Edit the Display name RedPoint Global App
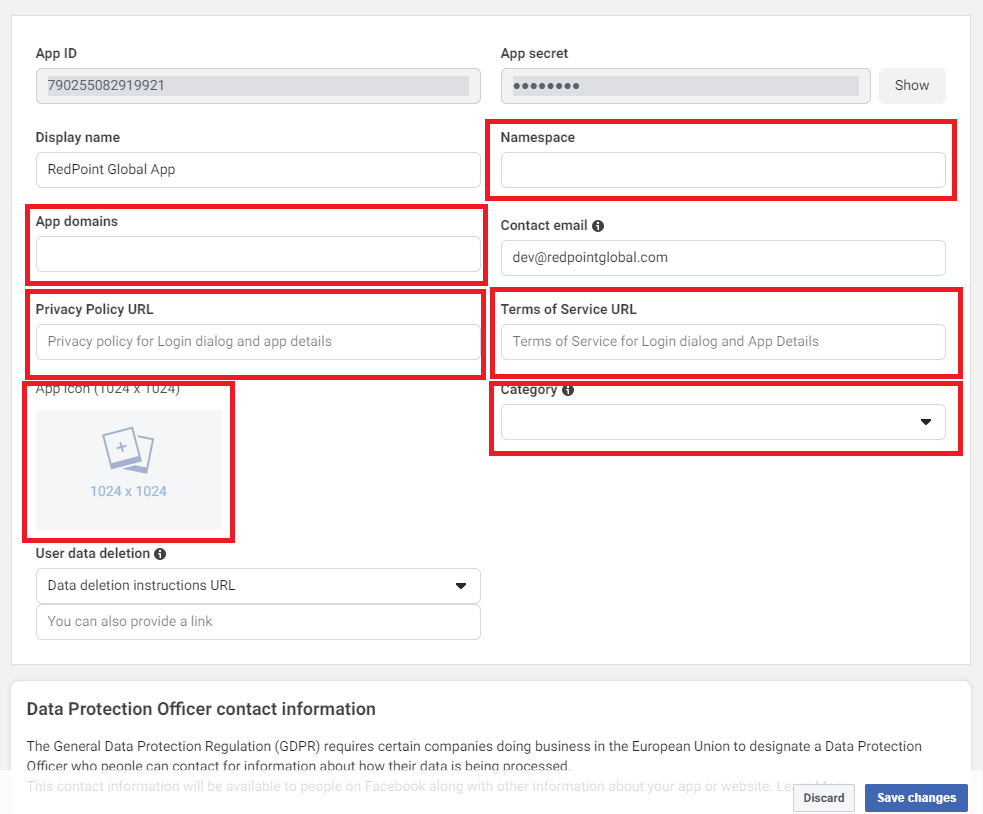The width and height of the screenshot is (983, 814). coord(258,170)
